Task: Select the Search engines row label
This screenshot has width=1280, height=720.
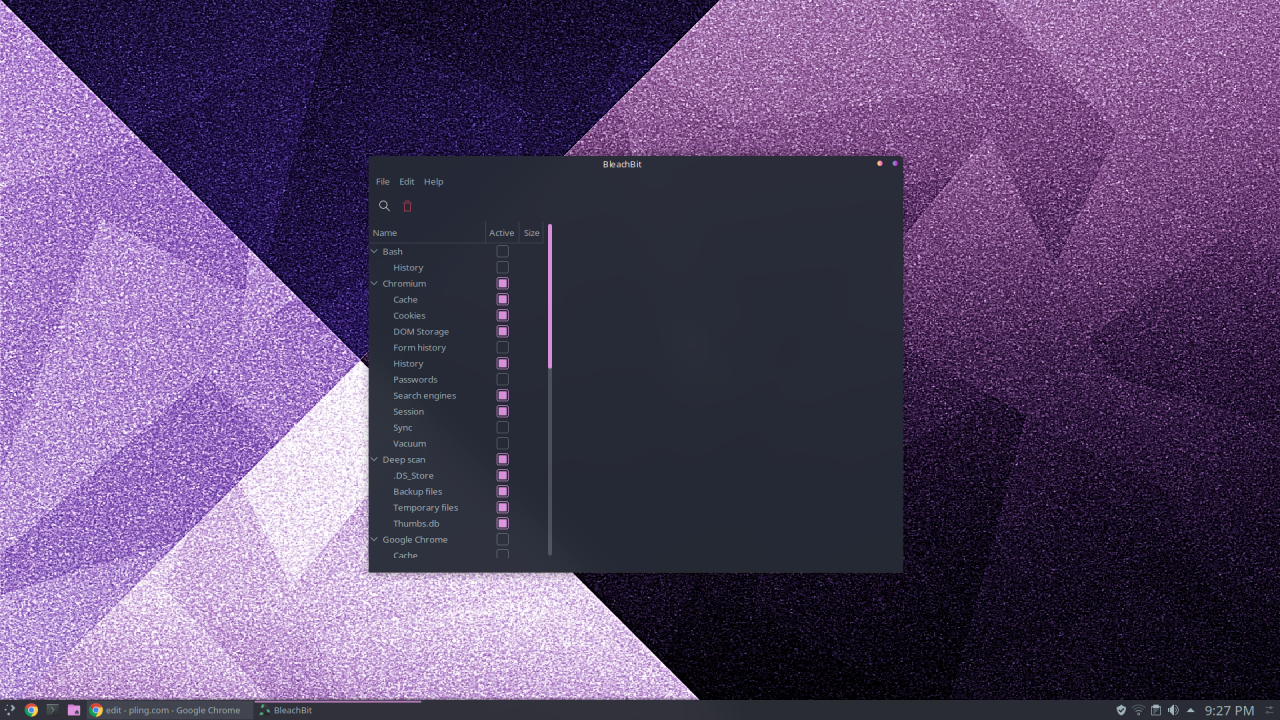Action: [424, 395]
